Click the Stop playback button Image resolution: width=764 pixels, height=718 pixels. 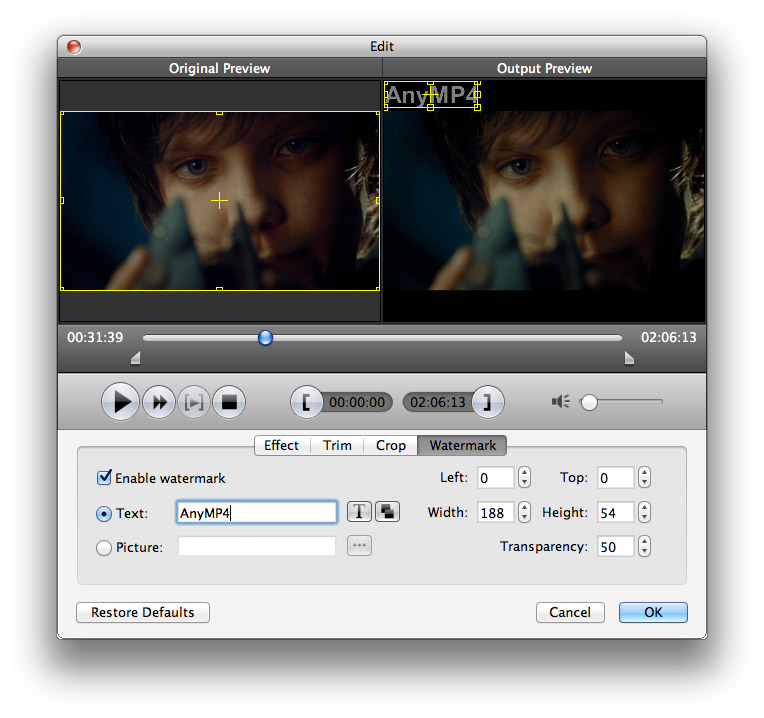click(x=229, y=402)
